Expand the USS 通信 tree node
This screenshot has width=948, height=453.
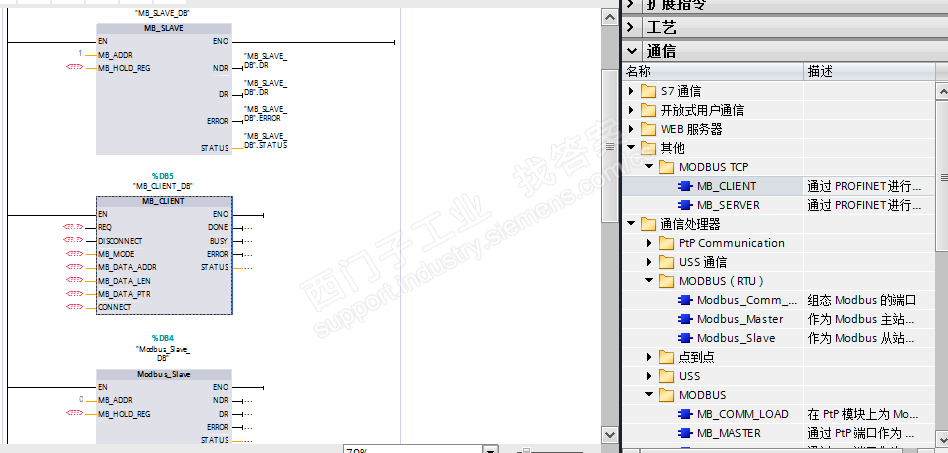pos(649,262)
